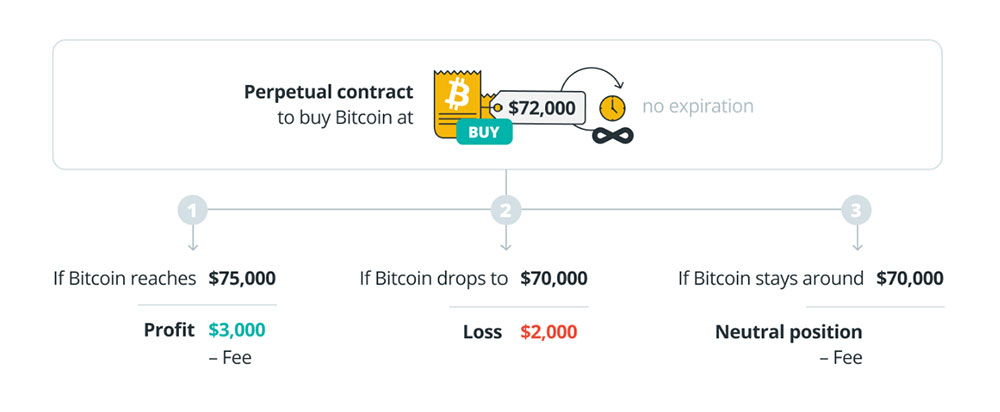Click the red $2,000 loss amount

click(549, 331)
